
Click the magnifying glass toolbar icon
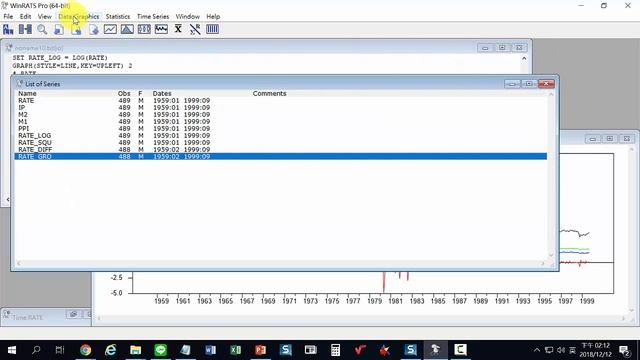[42, 29]
